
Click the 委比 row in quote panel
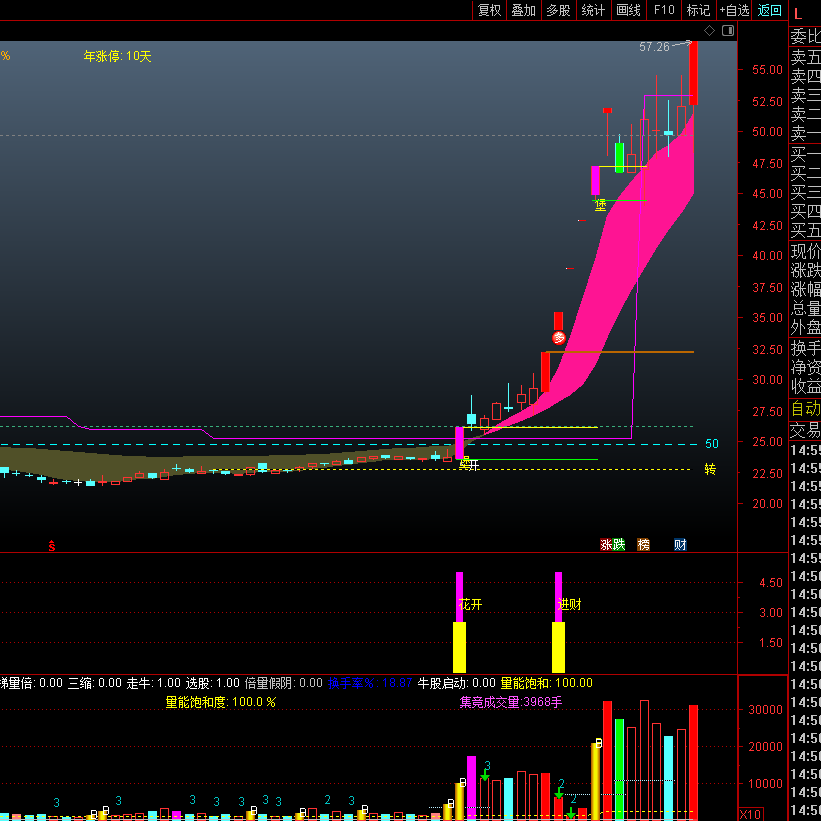[805, 37]
